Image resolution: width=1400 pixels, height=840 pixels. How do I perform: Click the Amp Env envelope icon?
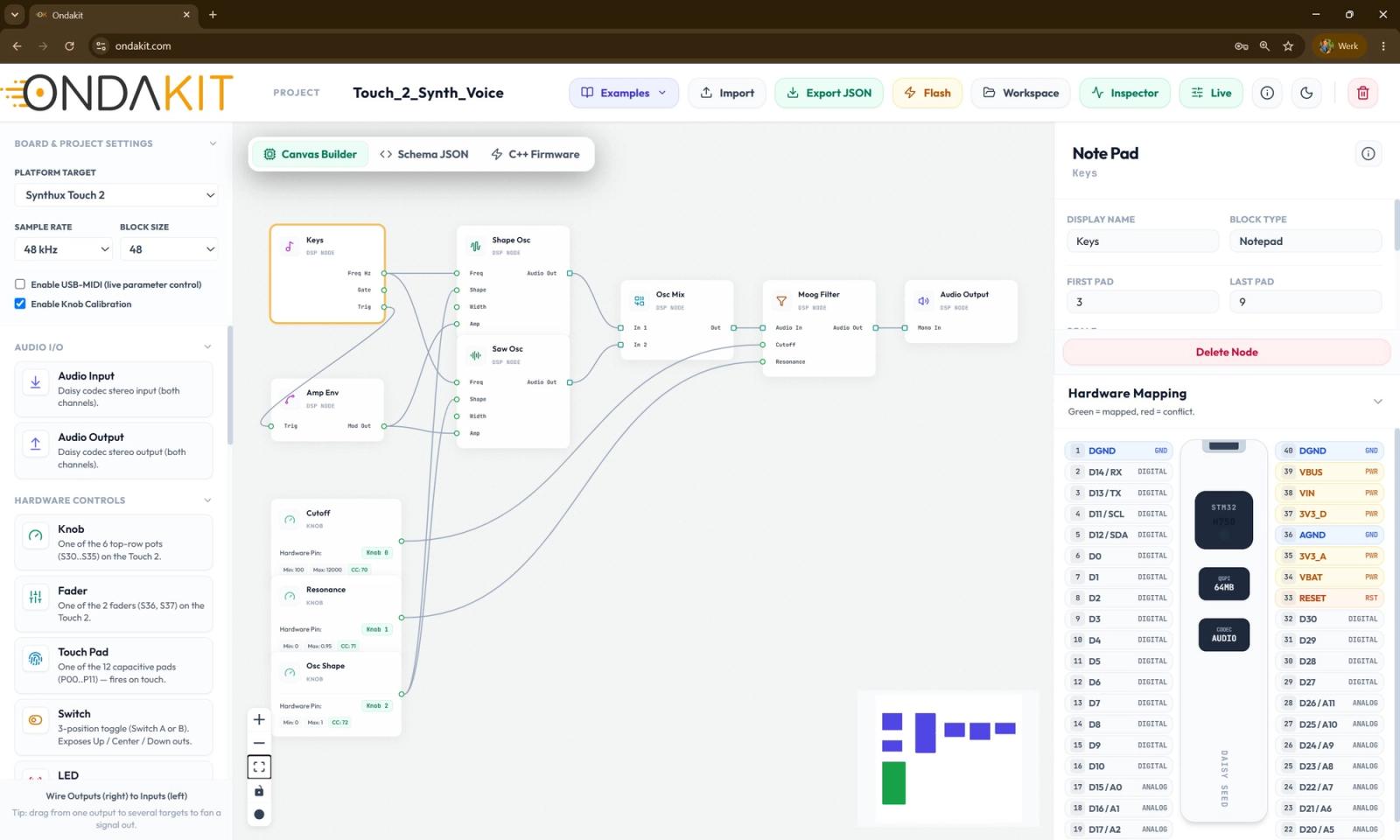point(290,400)
